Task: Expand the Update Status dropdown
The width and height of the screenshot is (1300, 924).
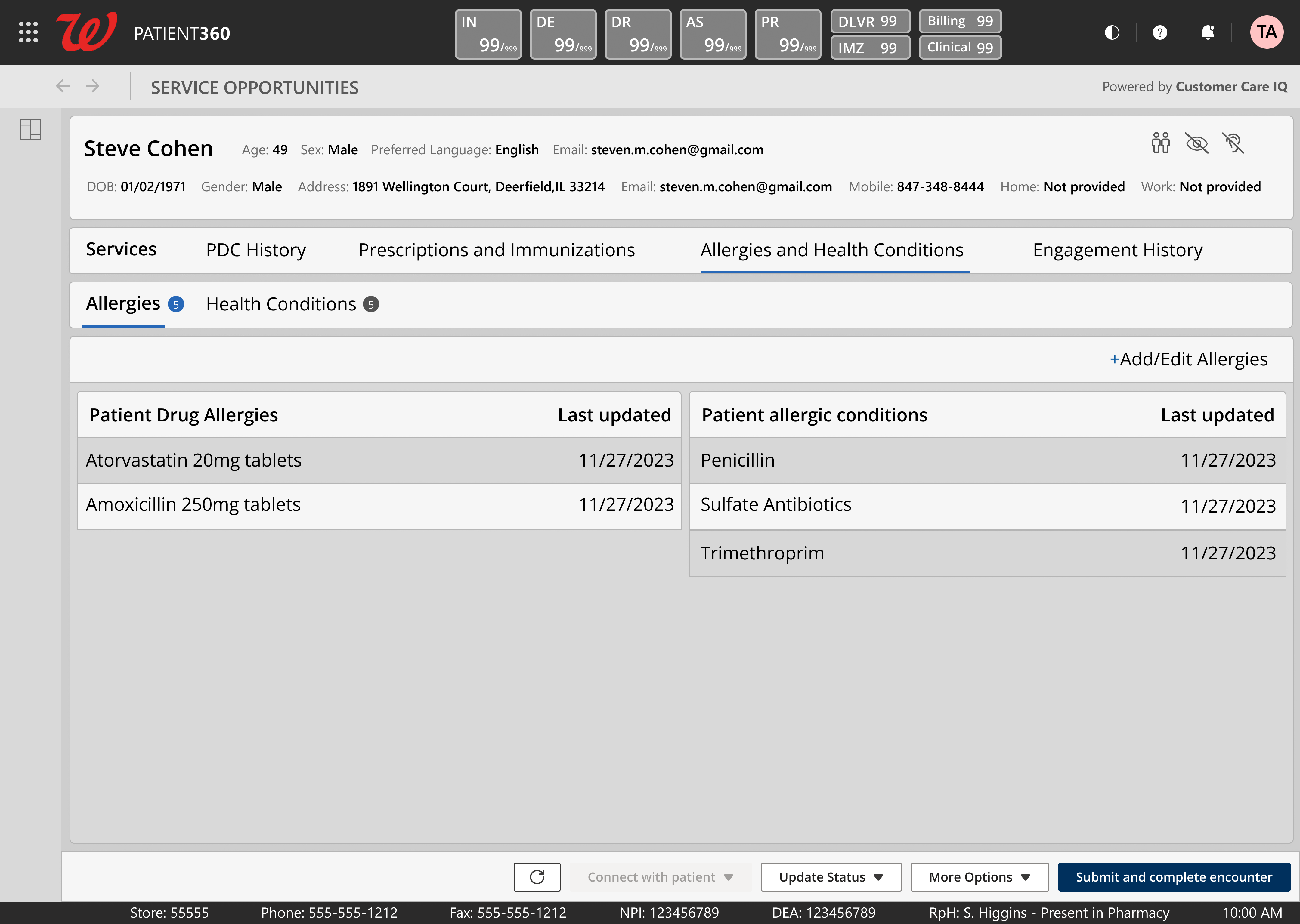Action: tap(831, 877)
